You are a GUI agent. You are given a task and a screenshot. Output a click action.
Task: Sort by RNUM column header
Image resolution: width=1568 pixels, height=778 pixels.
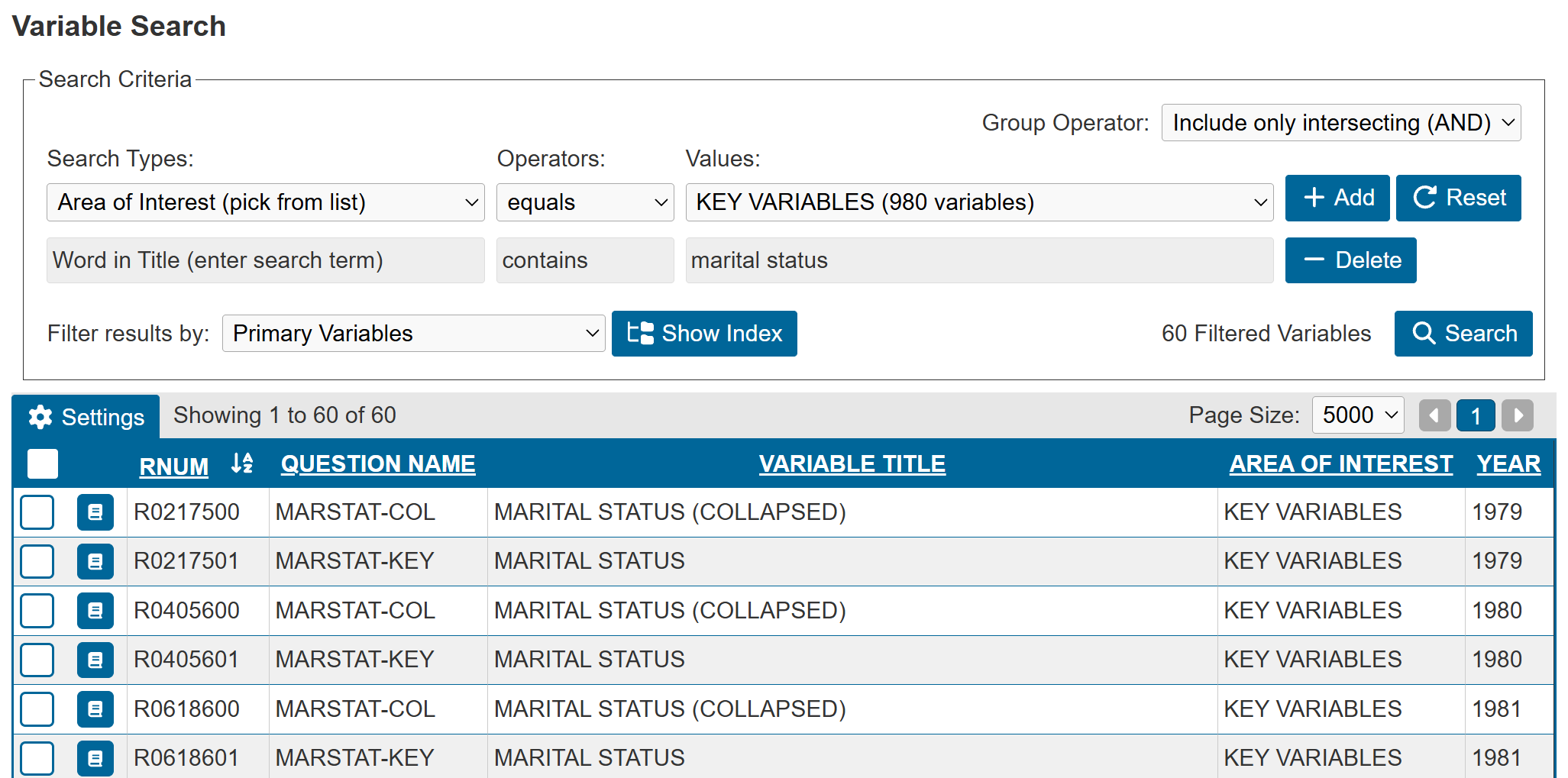(x=174, y=466)
